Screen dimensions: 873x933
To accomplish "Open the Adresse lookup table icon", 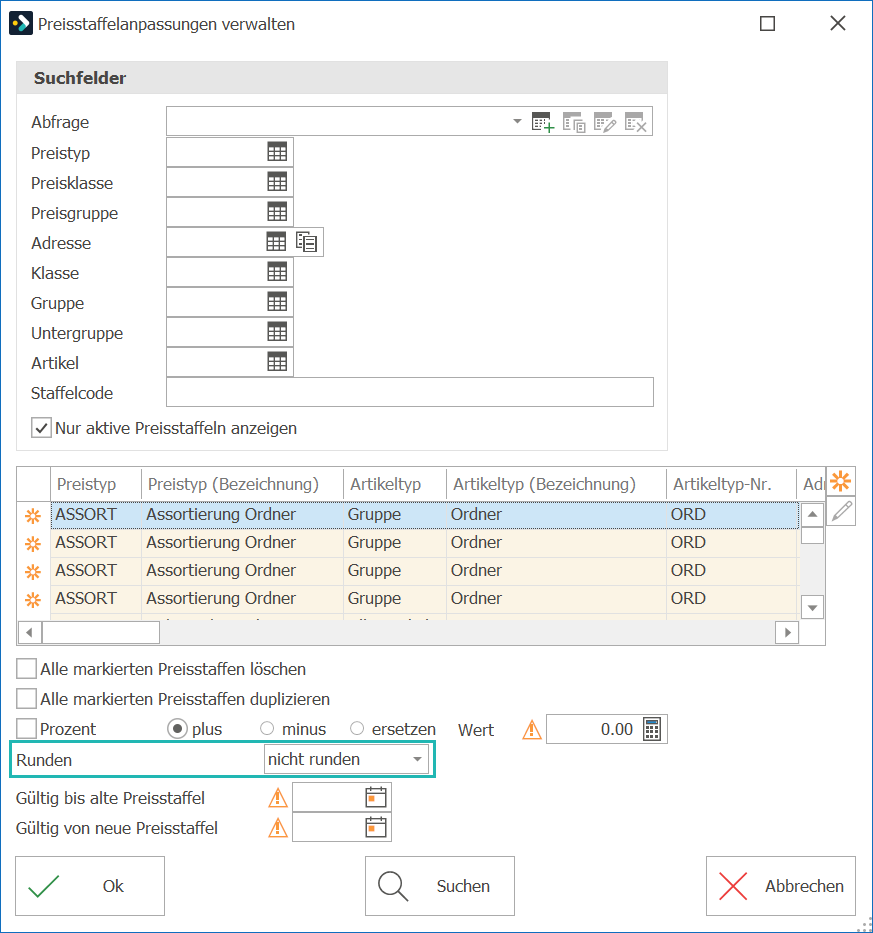I will [x=276, y=242].
